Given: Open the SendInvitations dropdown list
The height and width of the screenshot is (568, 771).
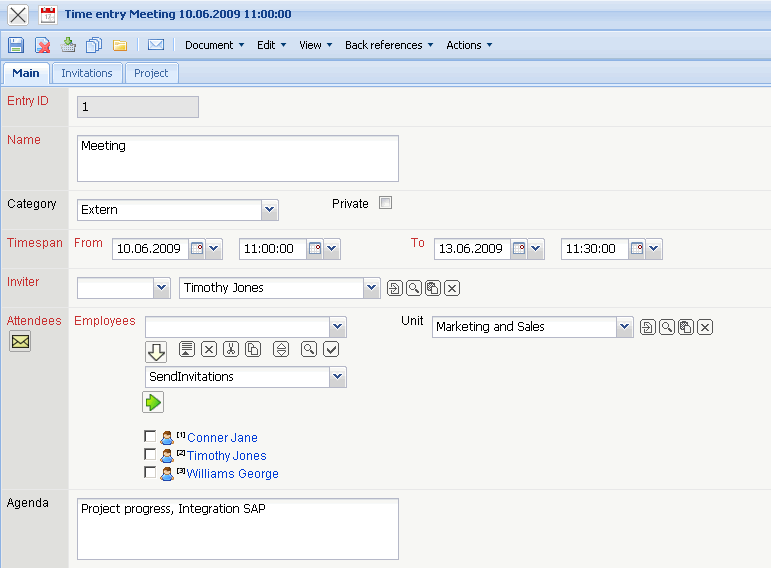Looking at the screenshot, I should (338, 377).
